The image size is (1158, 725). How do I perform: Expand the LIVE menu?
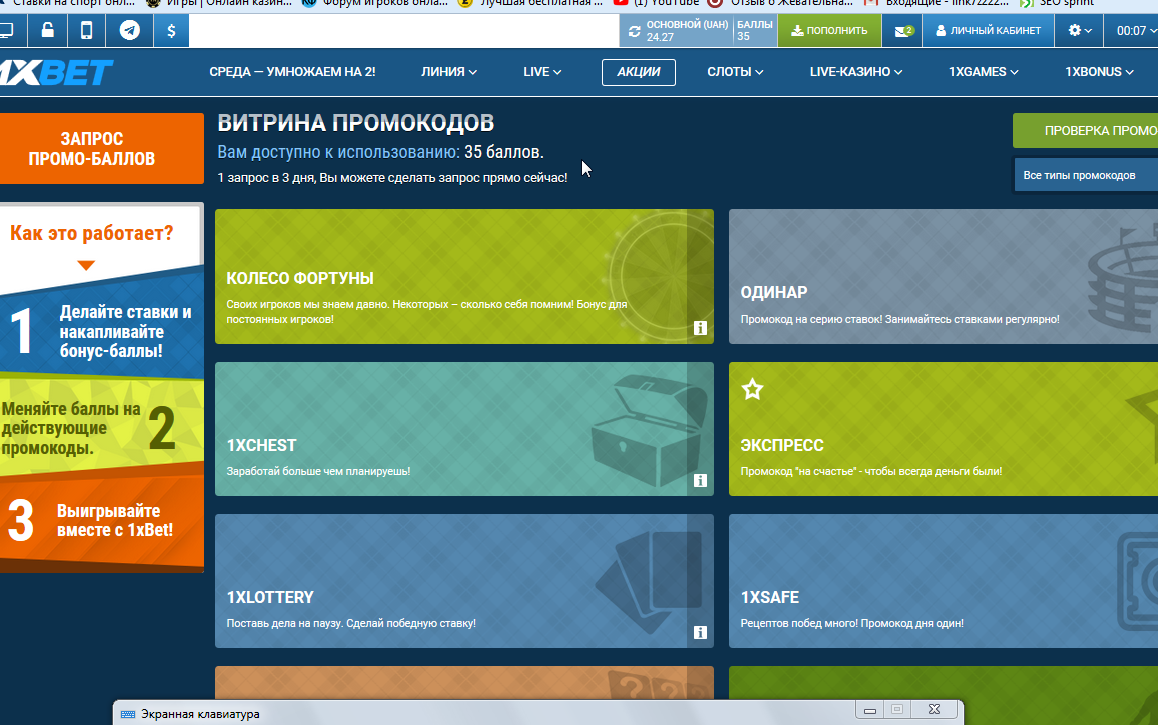pos(542,72)
